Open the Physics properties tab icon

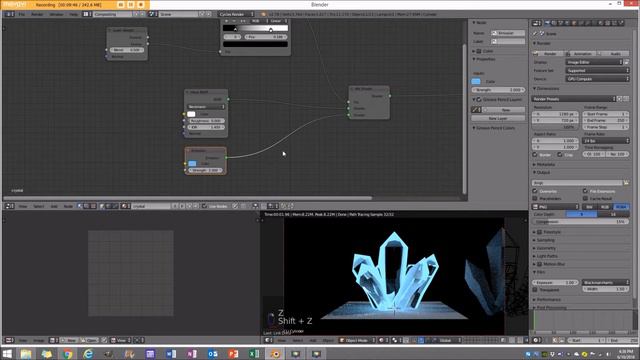(x=621, y=23)
